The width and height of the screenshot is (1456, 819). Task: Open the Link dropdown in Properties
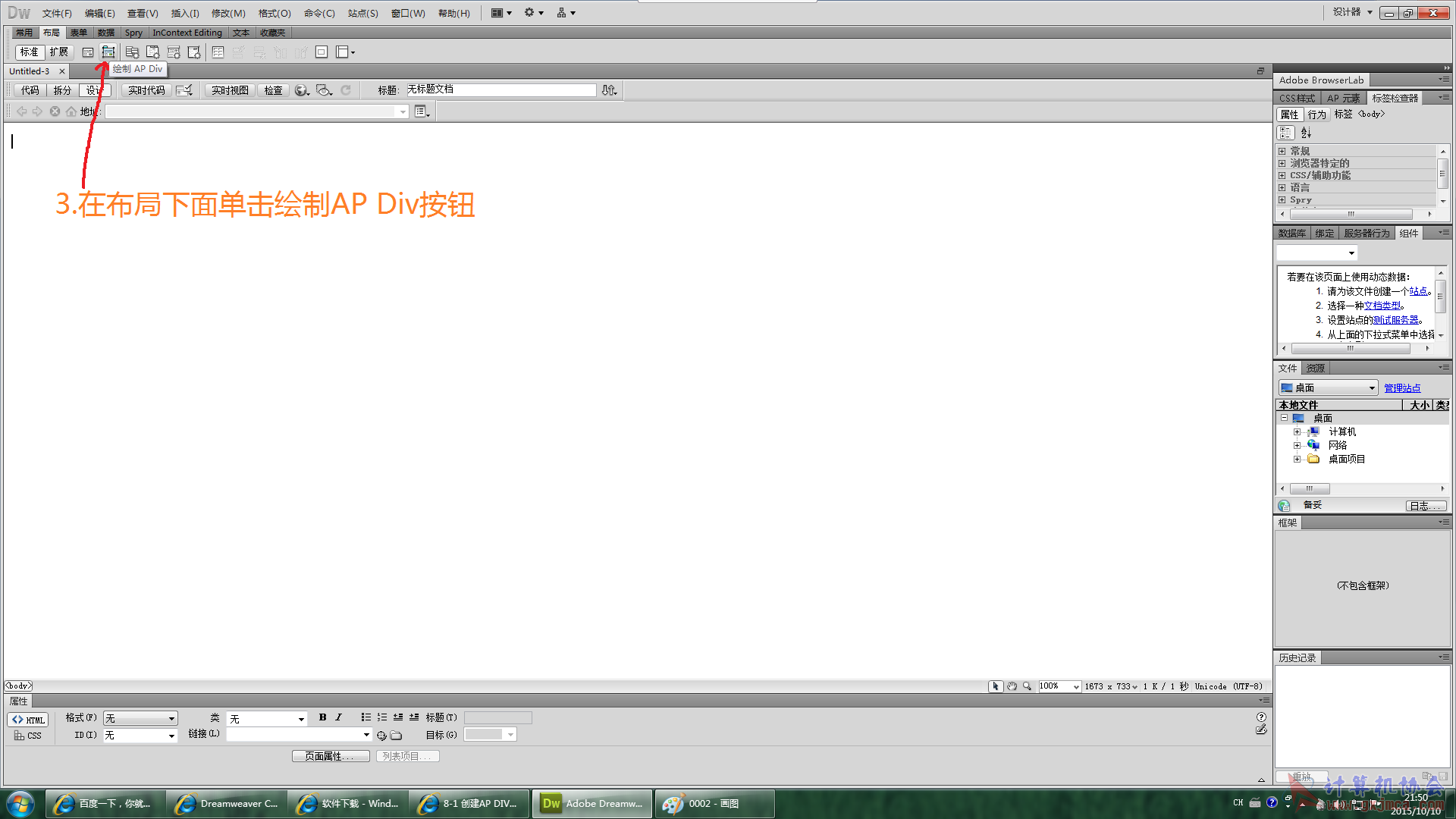coord(299,735)
